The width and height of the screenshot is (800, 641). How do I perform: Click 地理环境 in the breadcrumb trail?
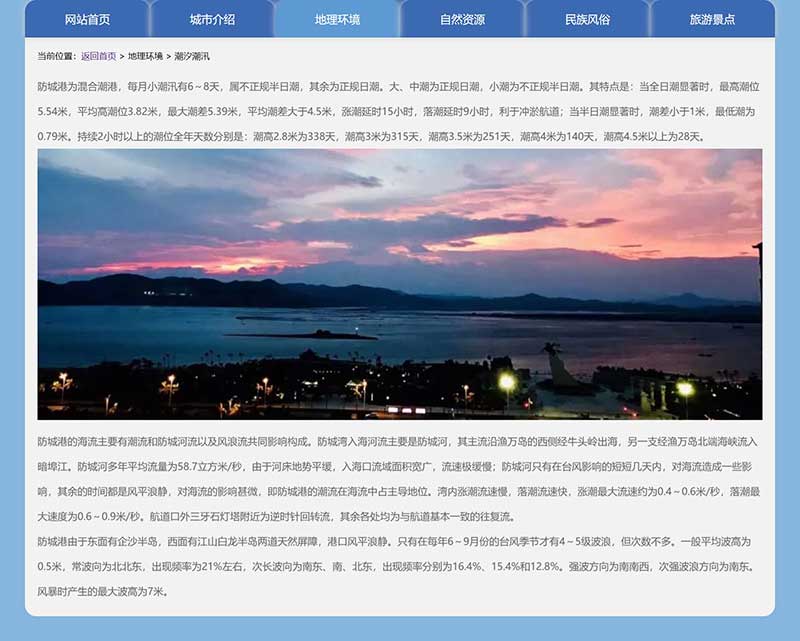(145, 56)
